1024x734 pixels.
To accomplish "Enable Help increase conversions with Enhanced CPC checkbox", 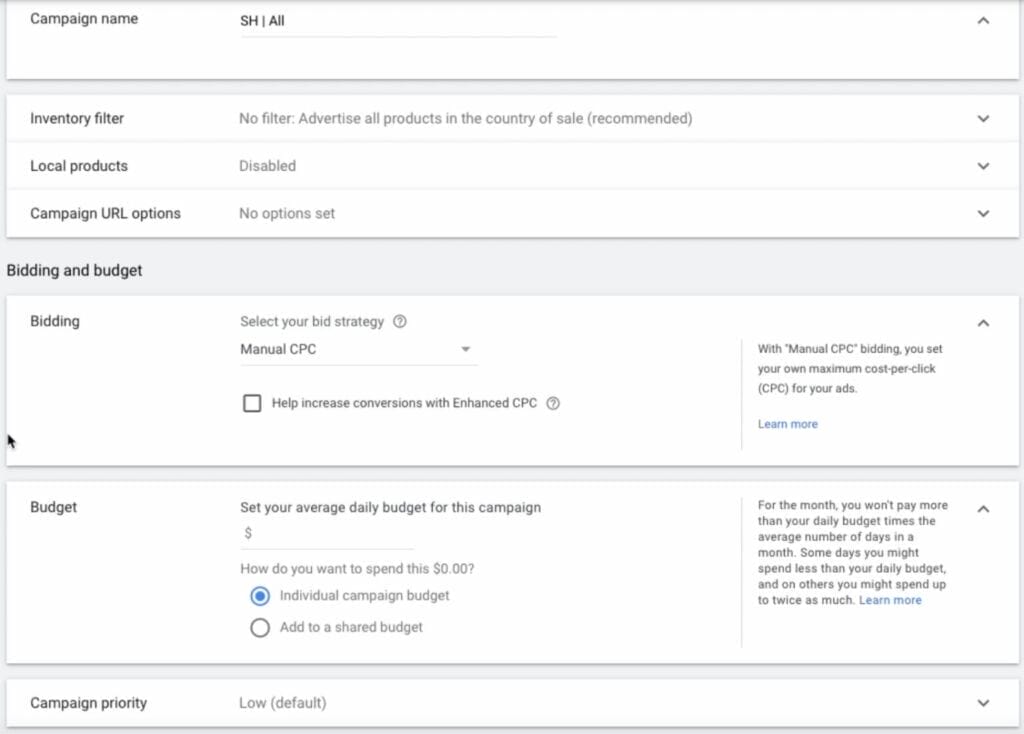I will pyautogui.click(x=253, y=403).
